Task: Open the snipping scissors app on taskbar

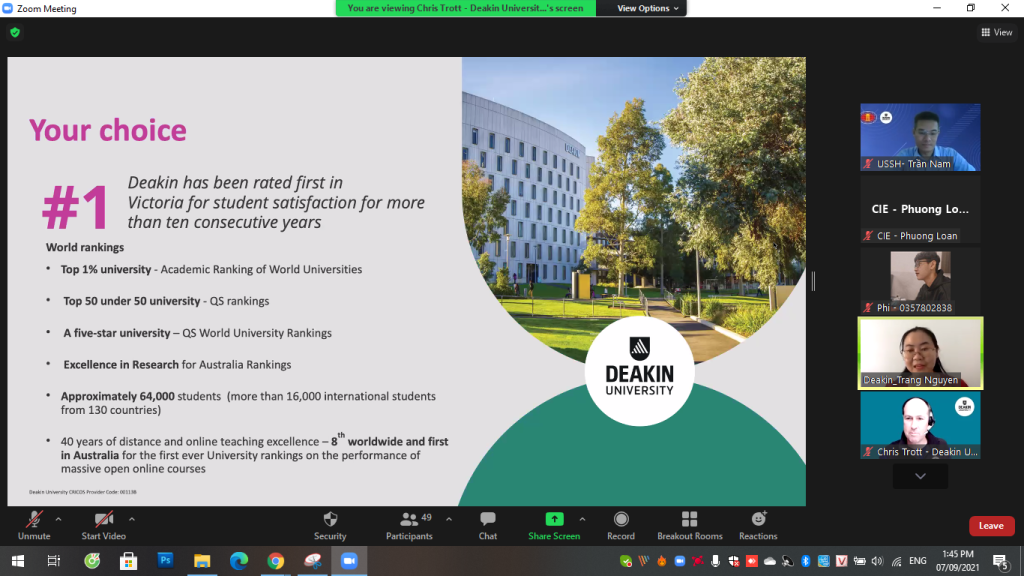Action: [x=313, y=561]
